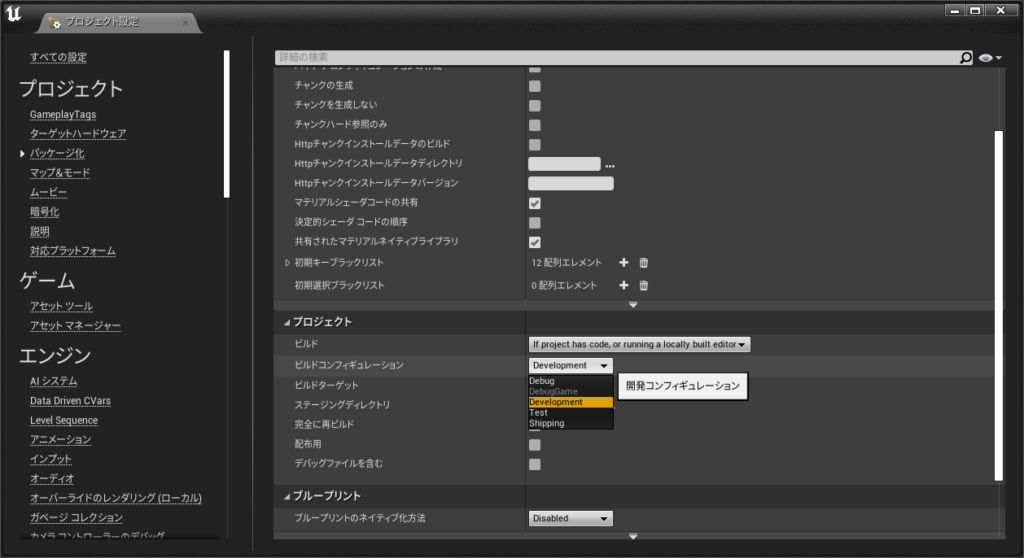Enable チャンクの生成 checkbox

(534, 86)
